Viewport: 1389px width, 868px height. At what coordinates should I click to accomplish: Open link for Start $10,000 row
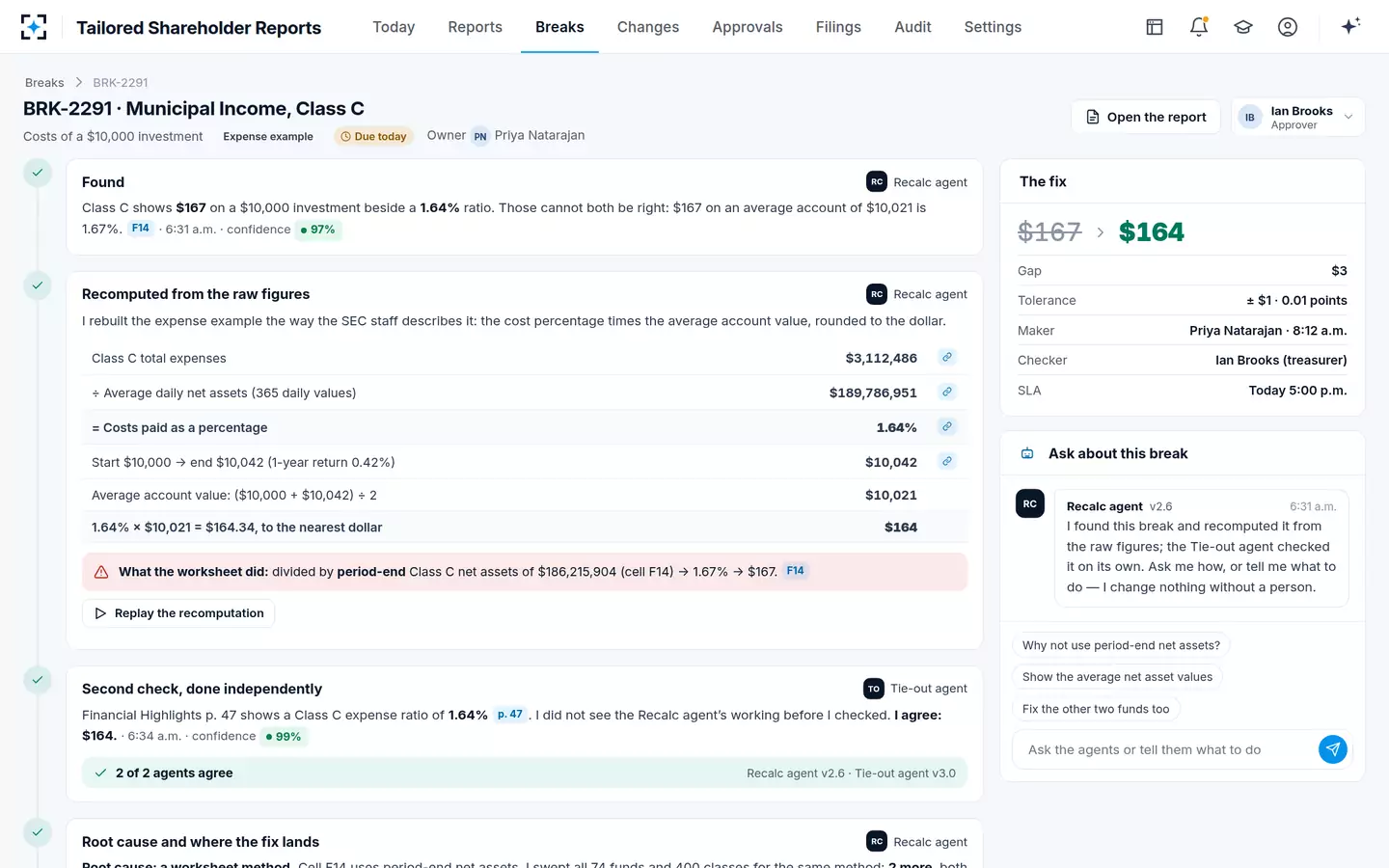coord(947,461)
